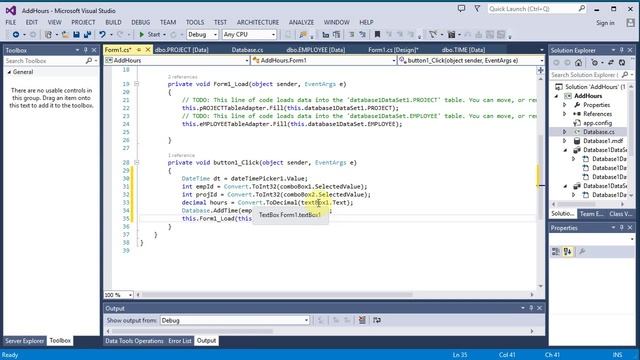Click the Categorized icon in Properties panel

(x=556, y=251)
